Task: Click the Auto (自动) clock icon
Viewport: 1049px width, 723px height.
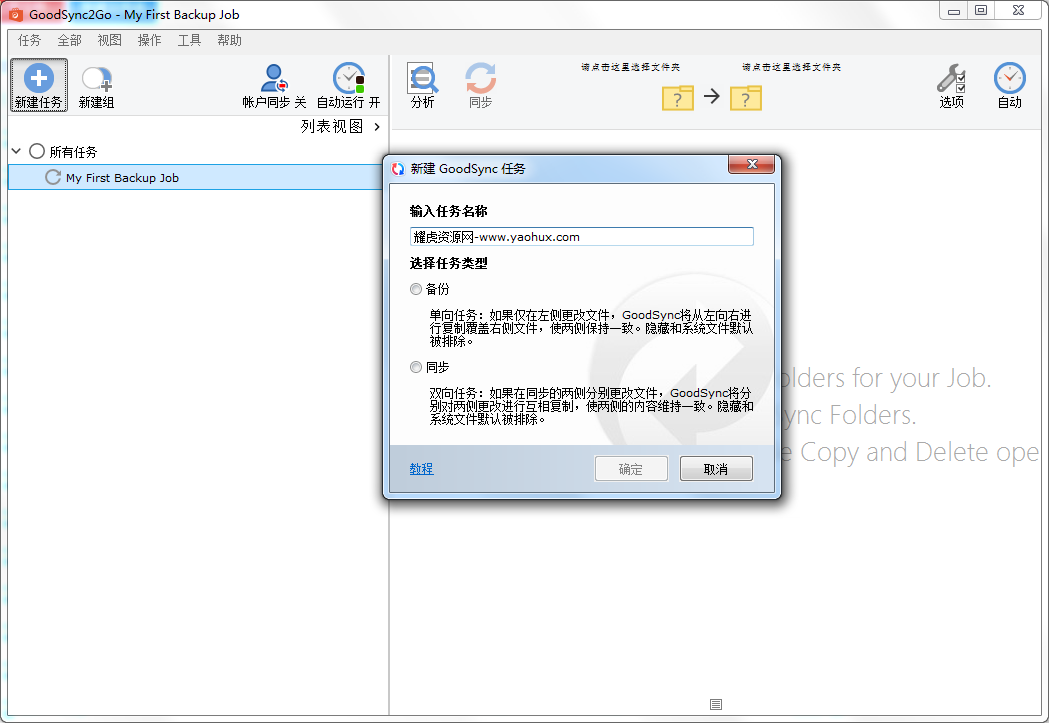Action: pos(1009,79)
